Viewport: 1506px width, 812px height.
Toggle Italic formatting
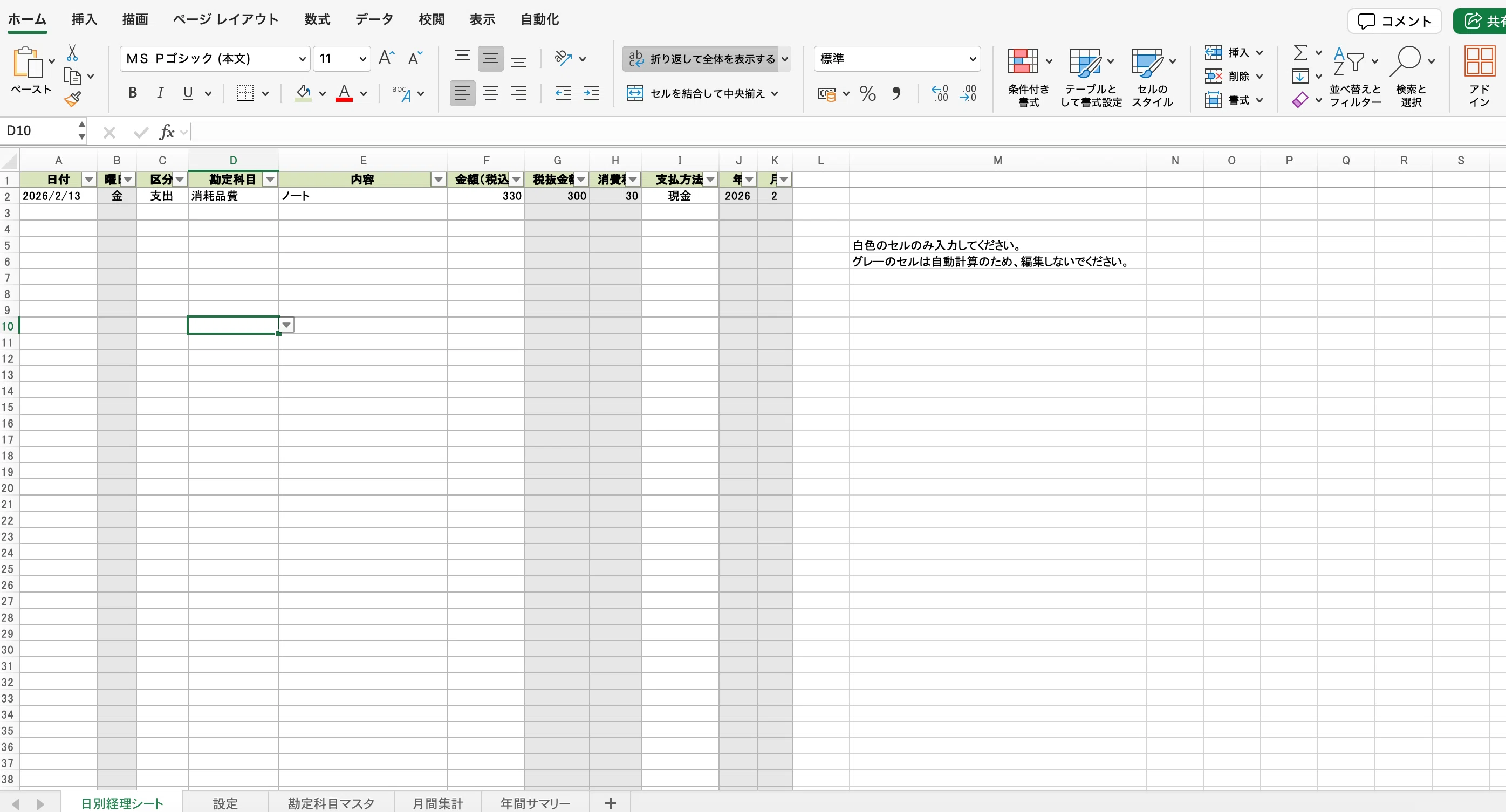click(x=160, y=93)
